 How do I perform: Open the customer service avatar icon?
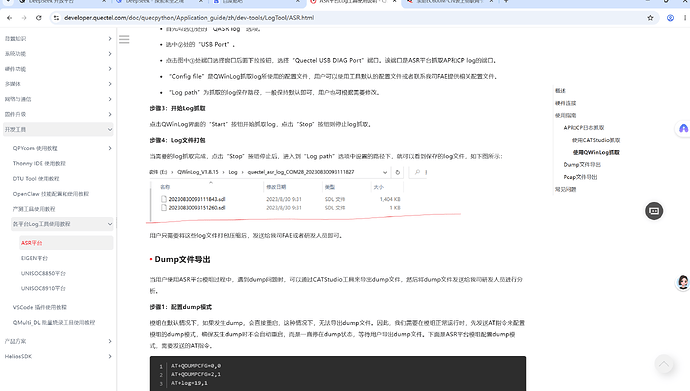coord(683,282)
